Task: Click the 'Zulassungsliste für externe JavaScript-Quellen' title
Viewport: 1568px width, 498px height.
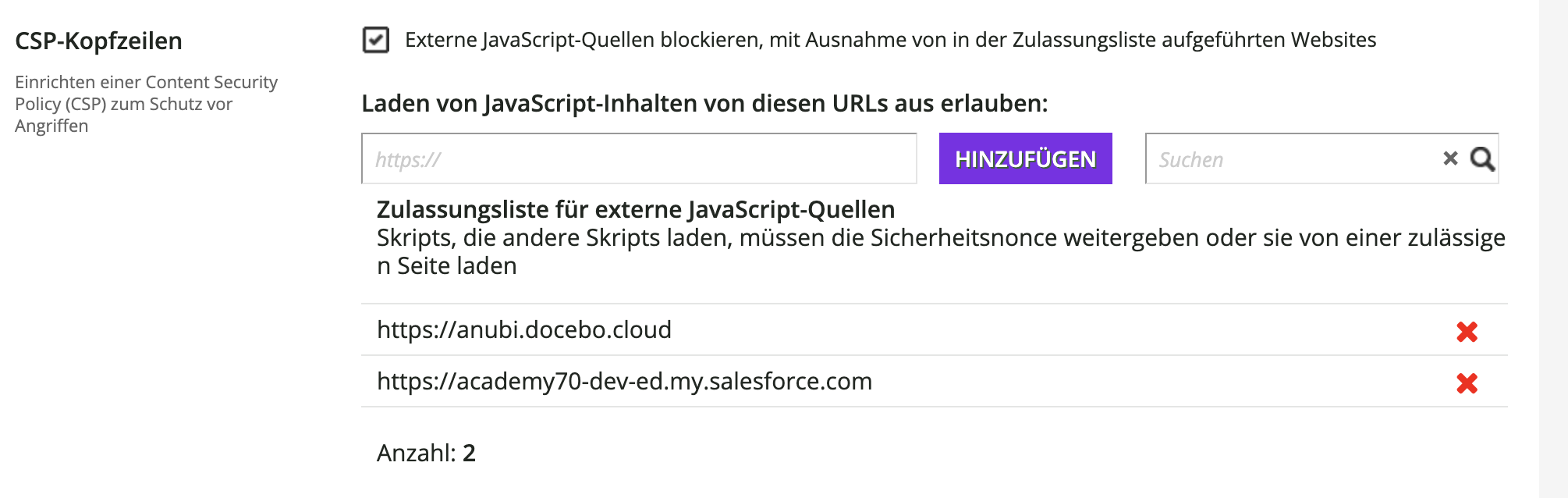Action: tap(635, 210)
